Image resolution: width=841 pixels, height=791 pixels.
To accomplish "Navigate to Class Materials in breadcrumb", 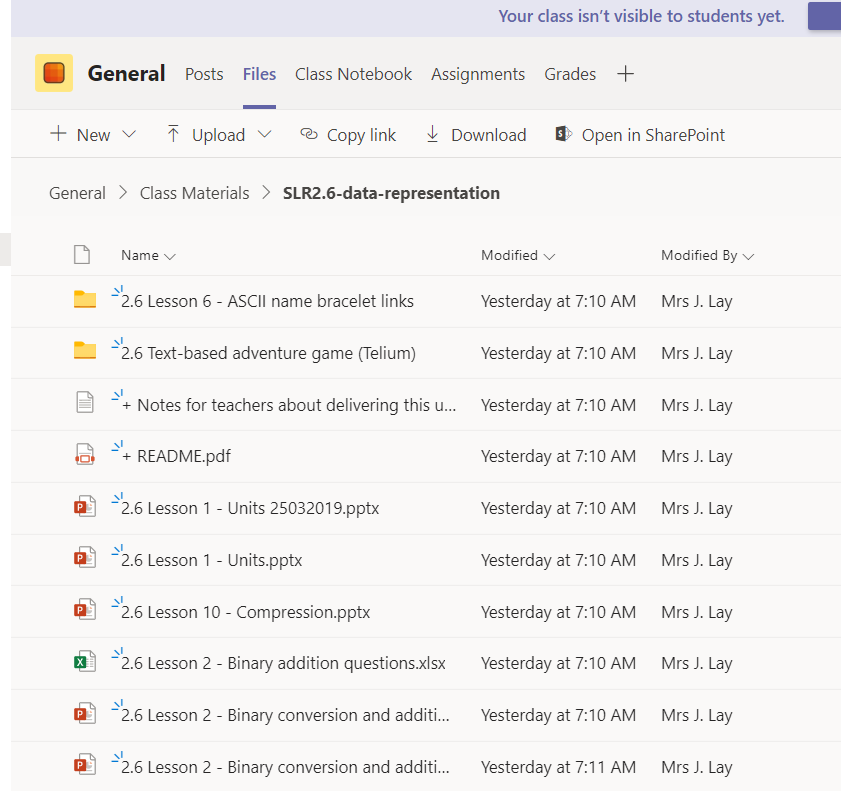I will point(194,193).
